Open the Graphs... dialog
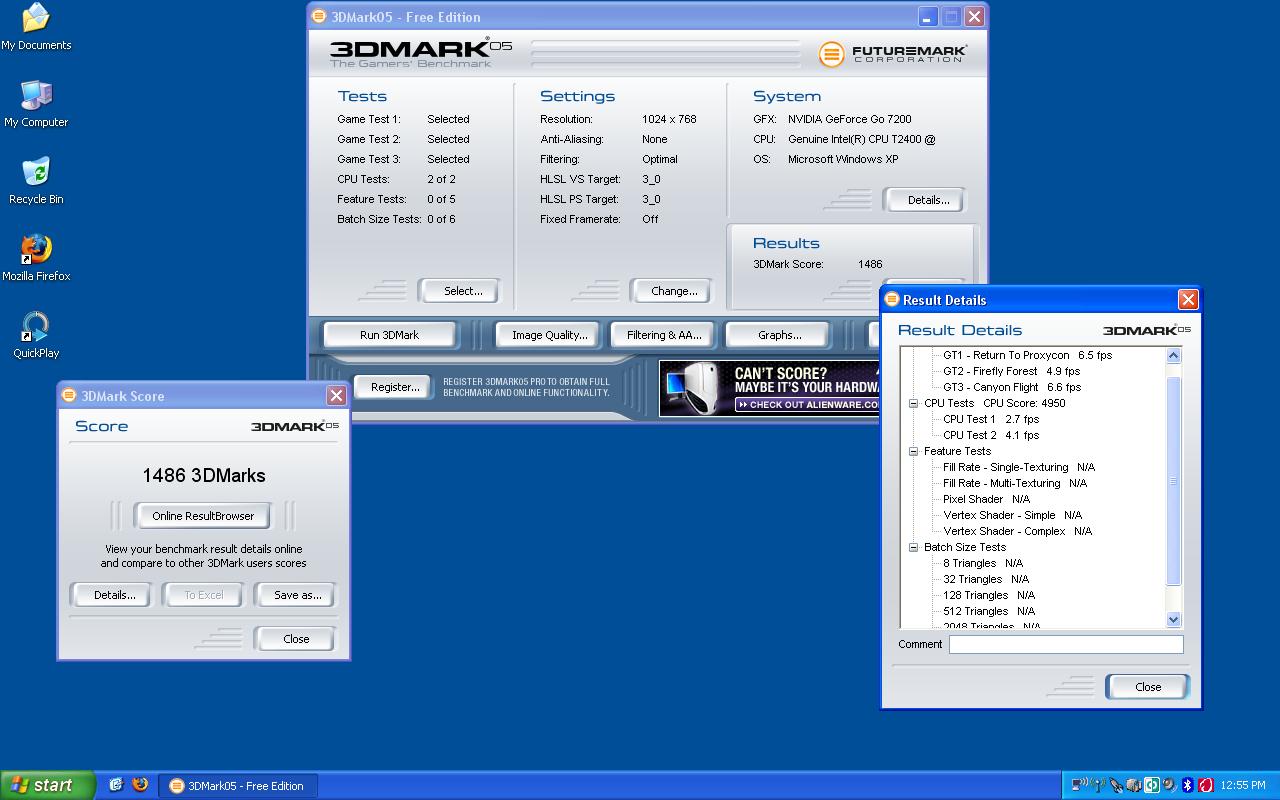 (x=779, y=335)
